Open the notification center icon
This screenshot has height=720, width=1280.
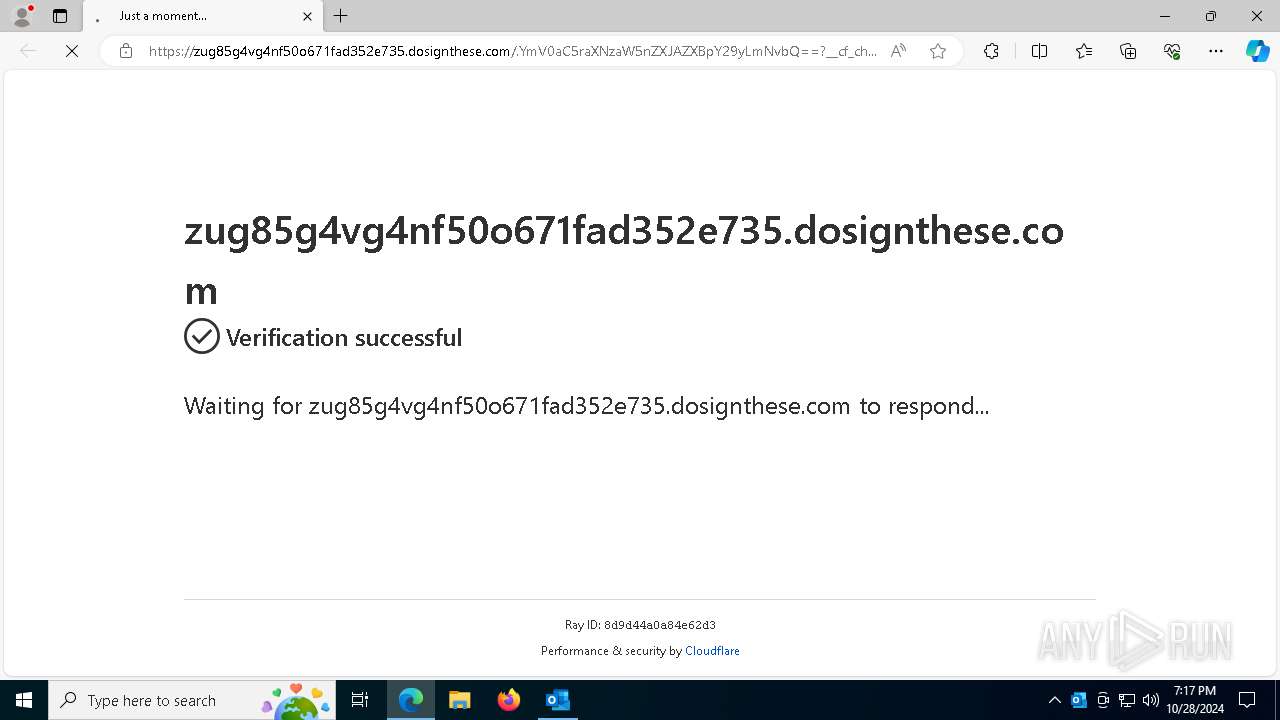tap(1247, 700)
